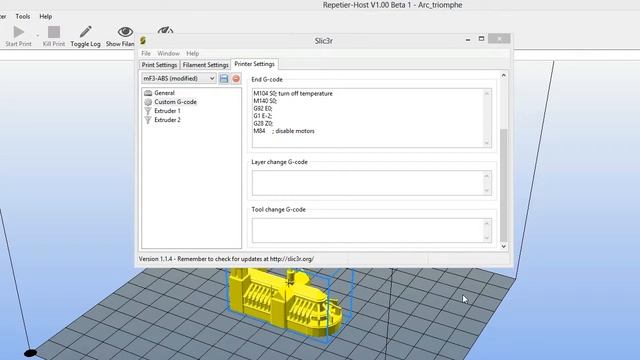Delete the profile with the red icon

pos(236,78)
